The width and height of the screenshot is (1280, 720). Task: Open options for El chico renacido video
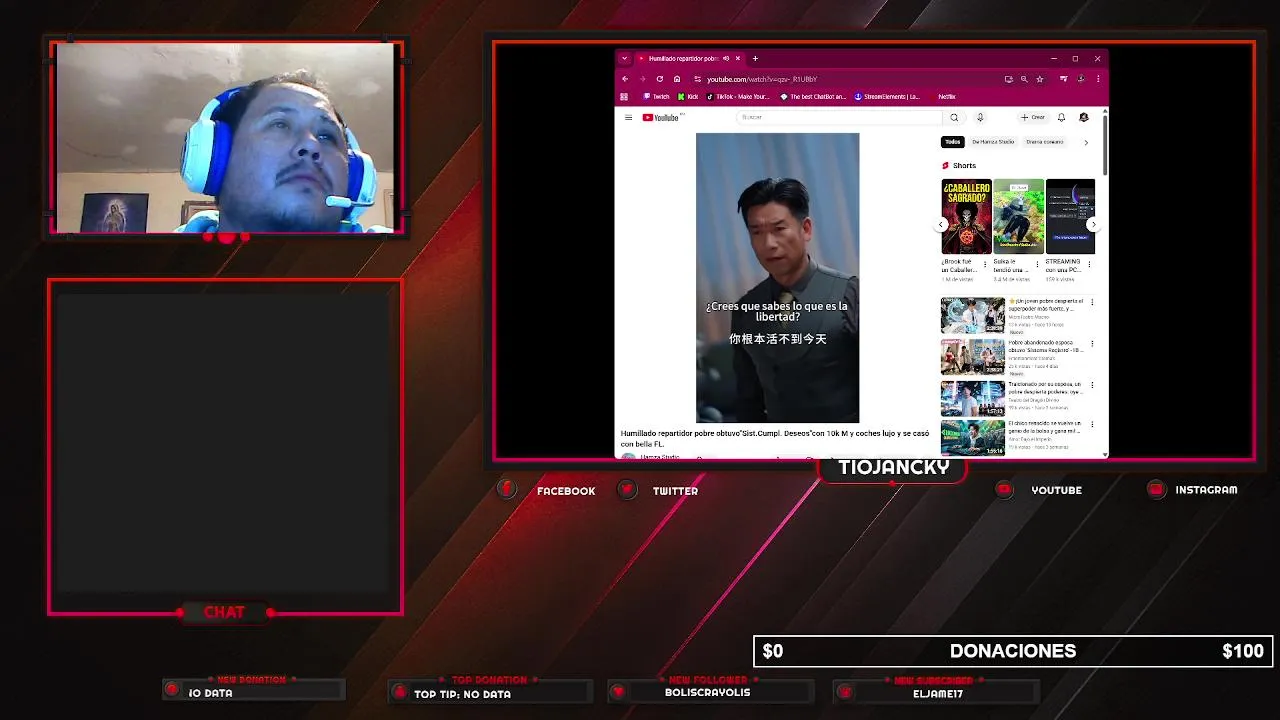point(1092,425)
